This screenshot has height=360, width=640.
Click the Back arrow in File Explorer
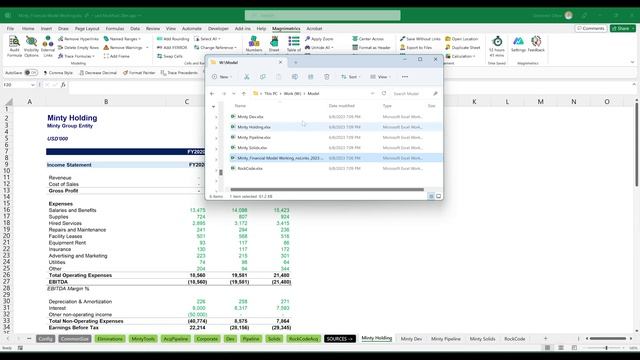point(212,93)
